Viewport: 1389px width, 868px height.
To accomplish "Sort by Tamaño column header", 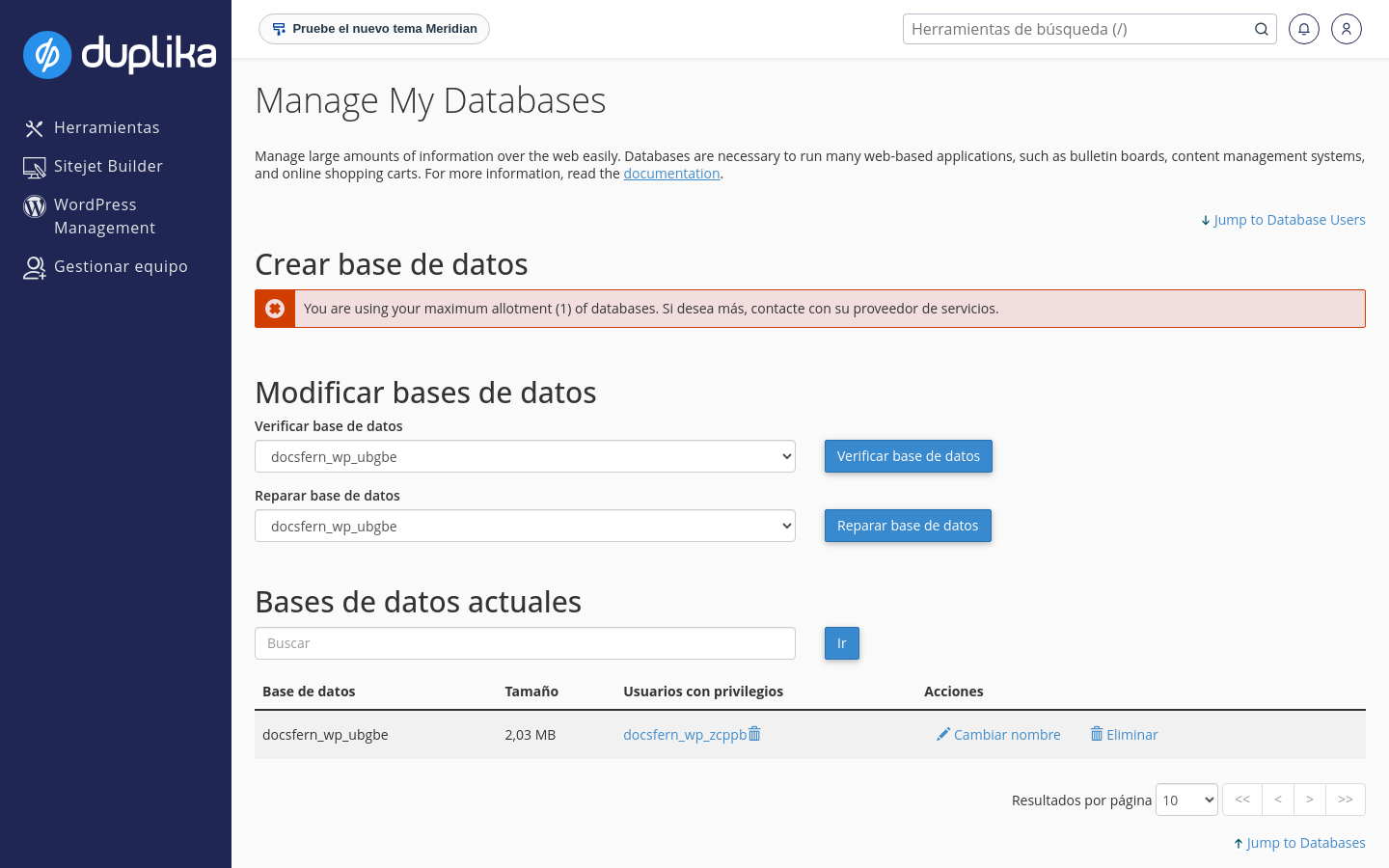I will pos(531,692).
